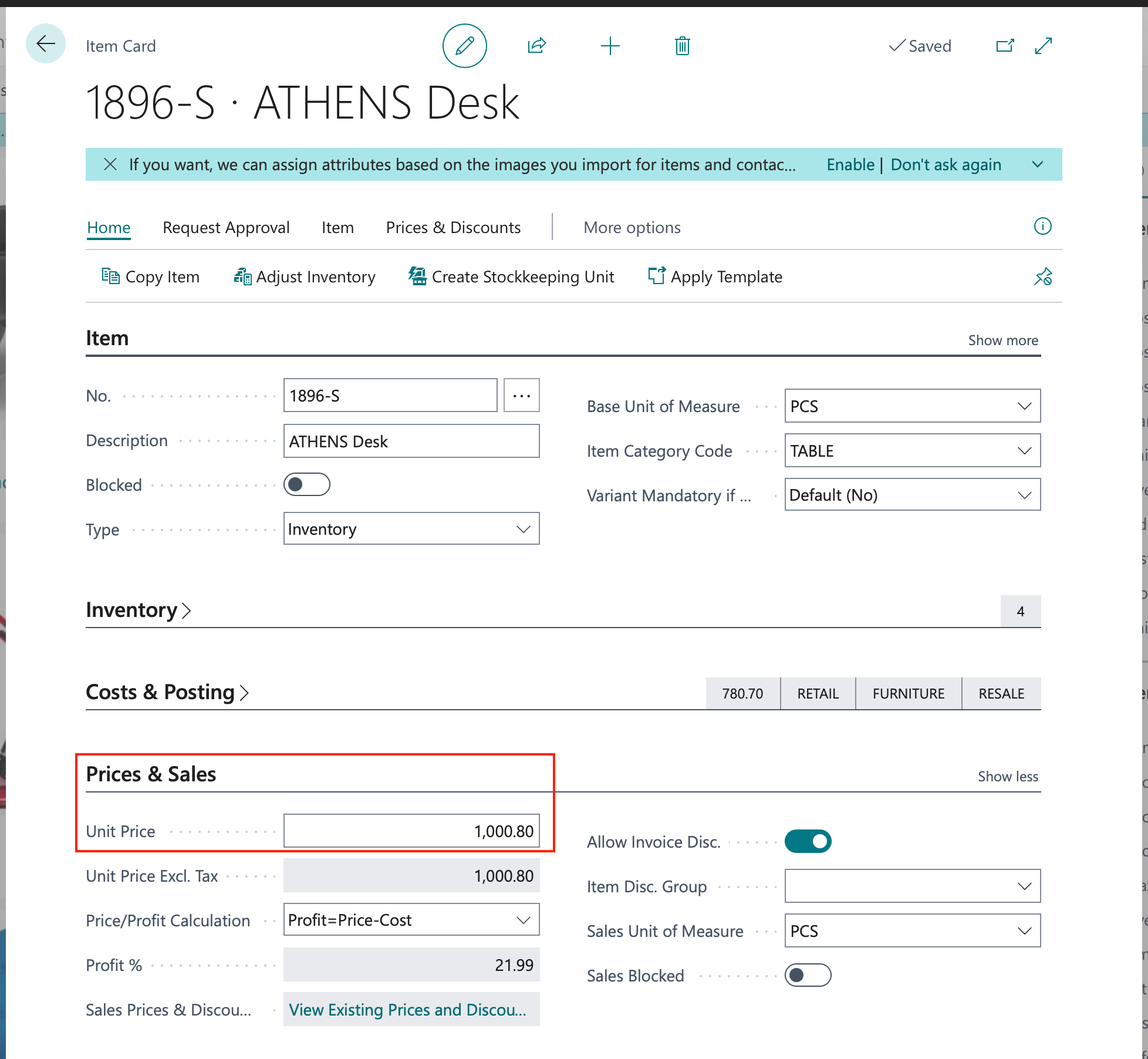Click Adjust Inventory action
Viewport: 1148px width, 1059px height.
tap(305, 276)
